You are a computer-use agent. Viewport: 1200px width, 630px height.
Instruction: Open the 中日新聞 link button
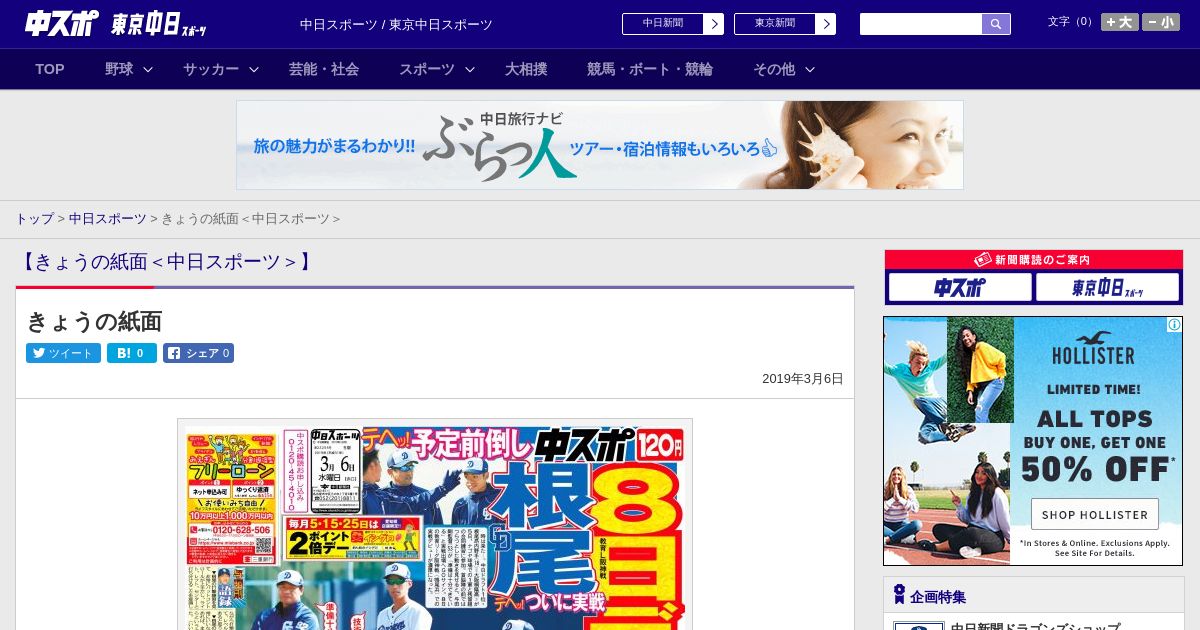pos(663,24)
